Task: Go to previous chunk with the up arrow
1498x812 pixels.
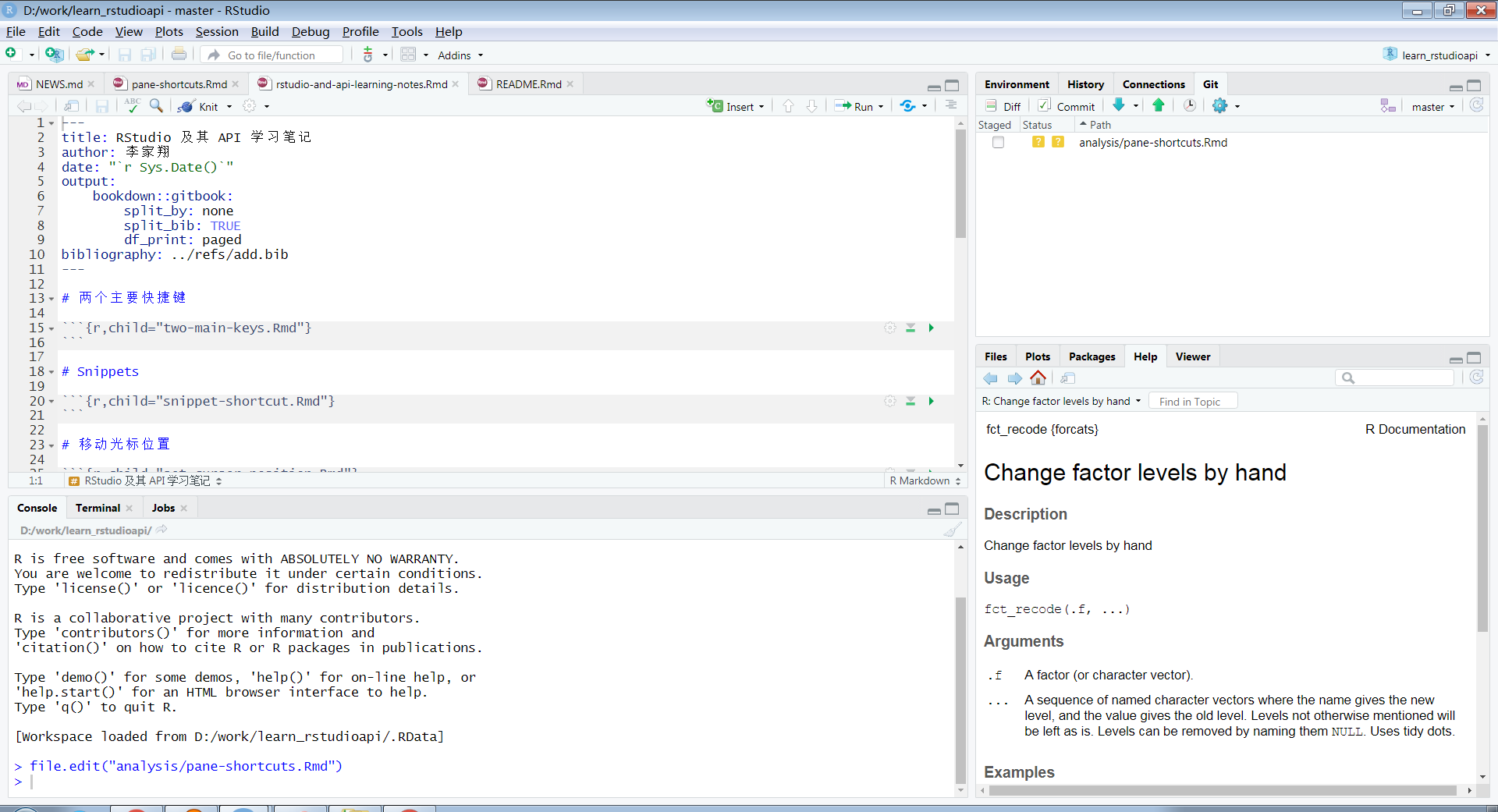Action: coord(788,106)
